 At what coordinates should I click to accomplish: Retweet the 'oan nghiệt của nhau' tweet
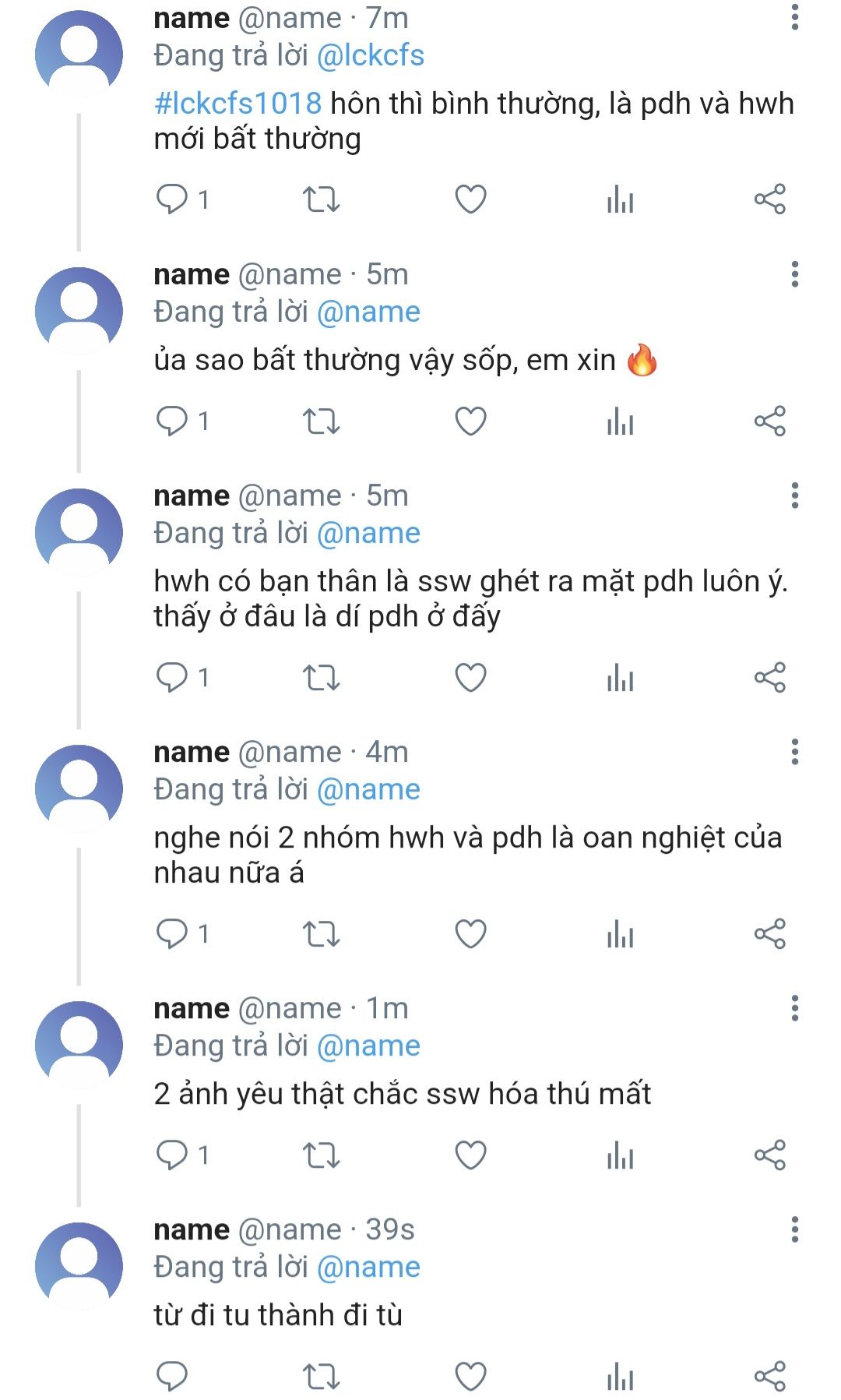(321, 933)
